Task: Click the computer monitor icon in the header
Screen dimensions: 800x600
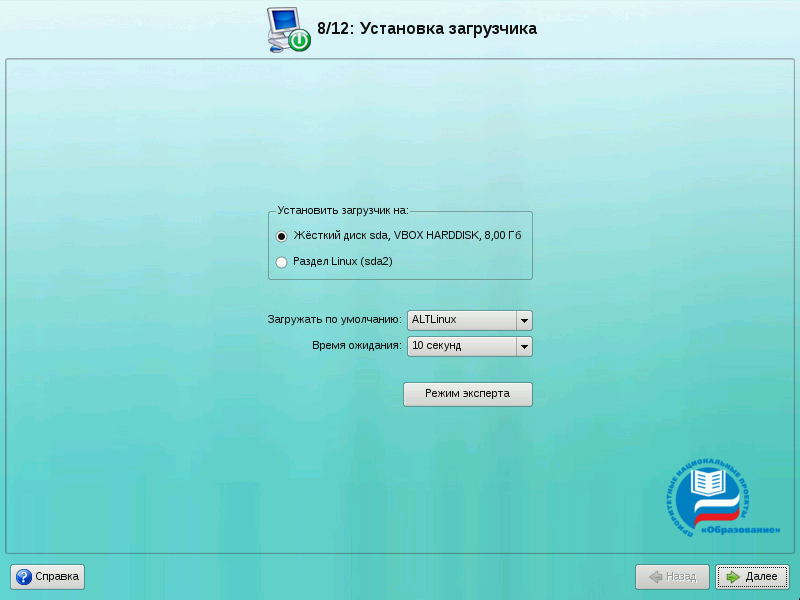Action: [283, 24]
